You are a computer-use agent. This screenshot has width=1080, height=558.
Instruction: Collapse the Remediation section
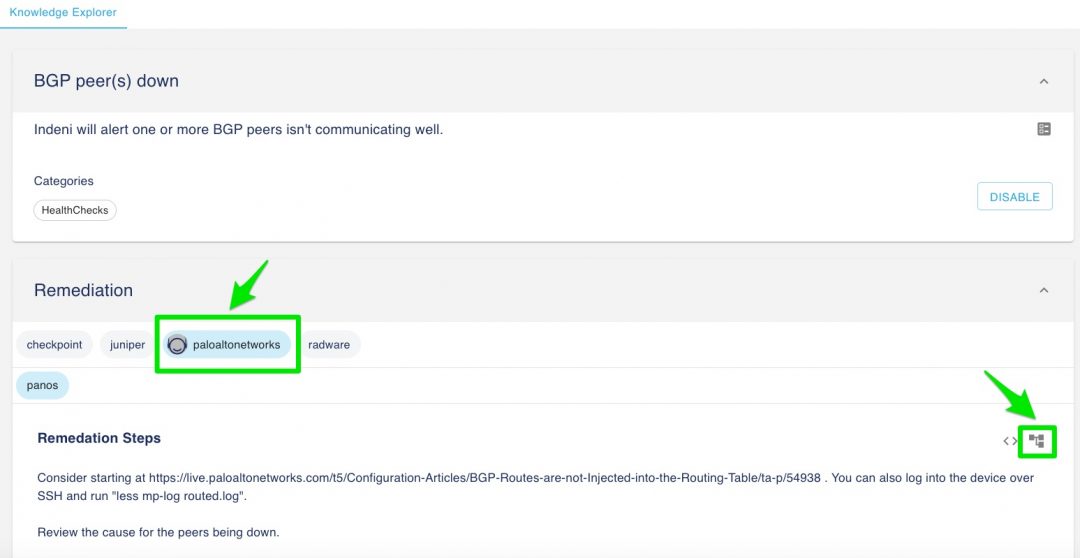click(1044, 290)
